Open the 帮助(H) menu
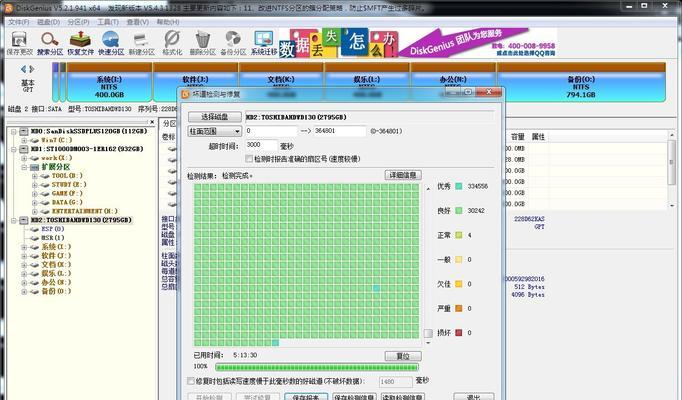 pyautogui.click(x=168, y=22)
